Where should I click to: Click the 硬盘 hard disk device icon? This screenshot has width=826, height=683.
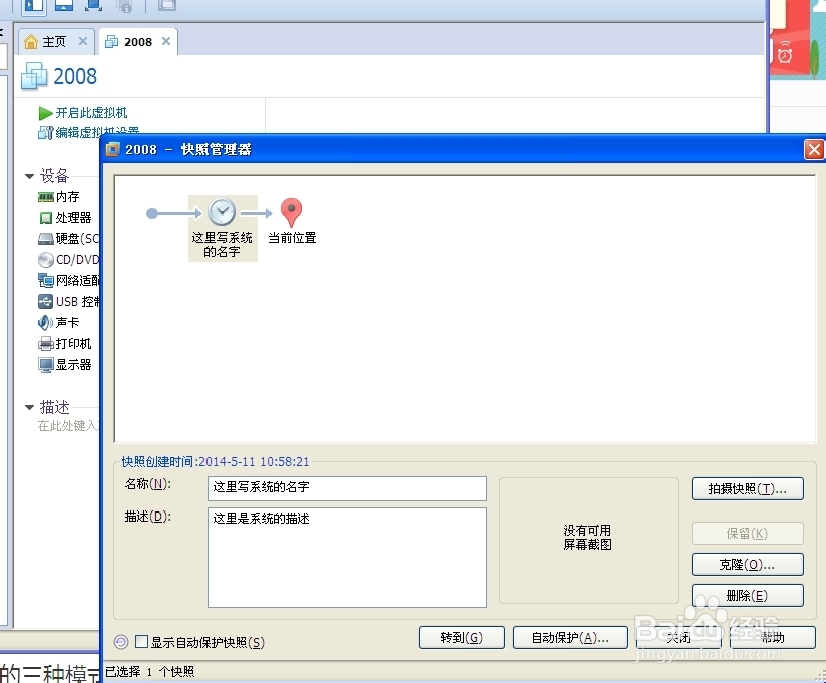45,239
